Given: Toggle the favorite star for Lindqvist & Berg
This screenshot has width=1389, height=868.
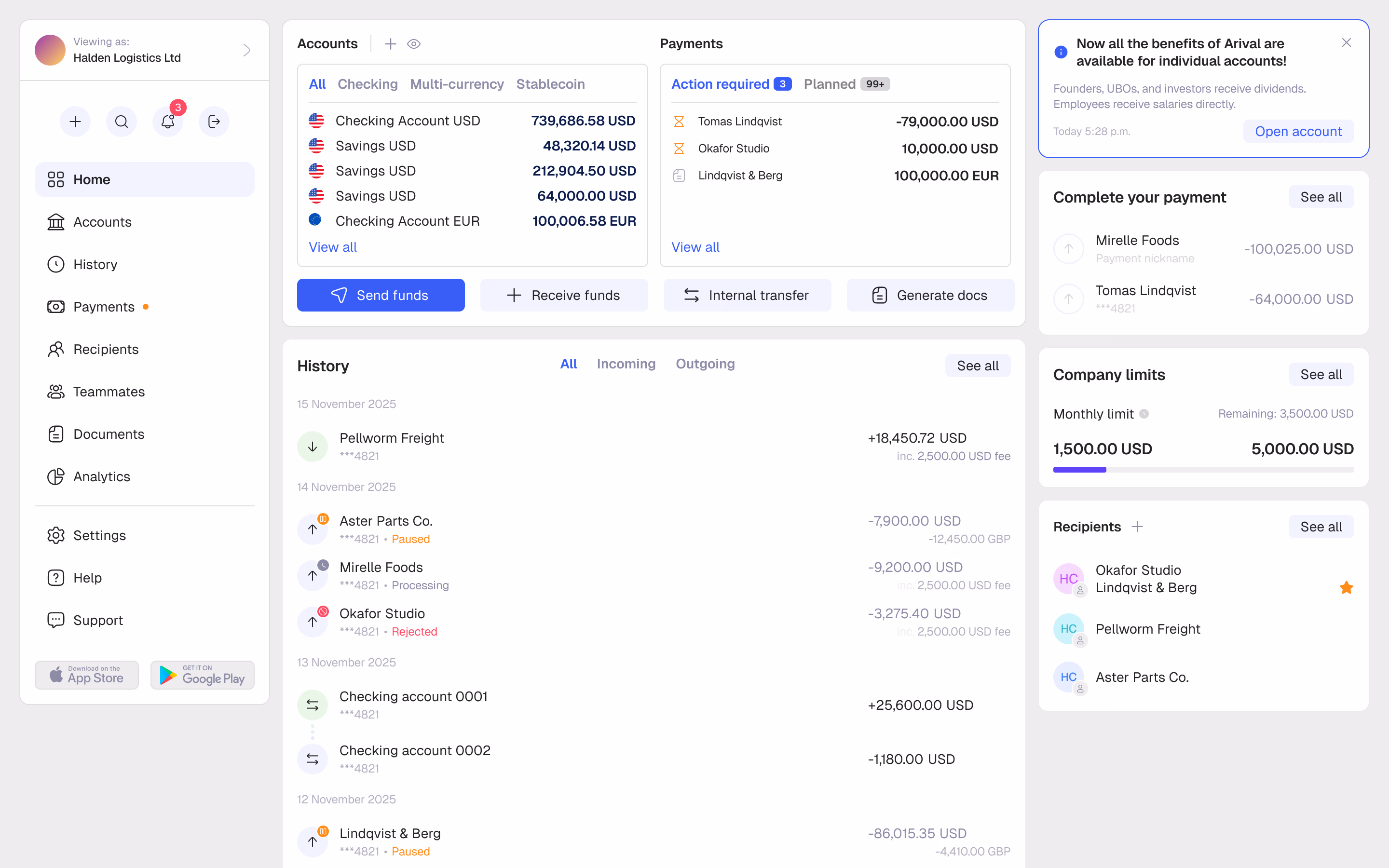Looking at the screenshot, I should point(1346,587).
